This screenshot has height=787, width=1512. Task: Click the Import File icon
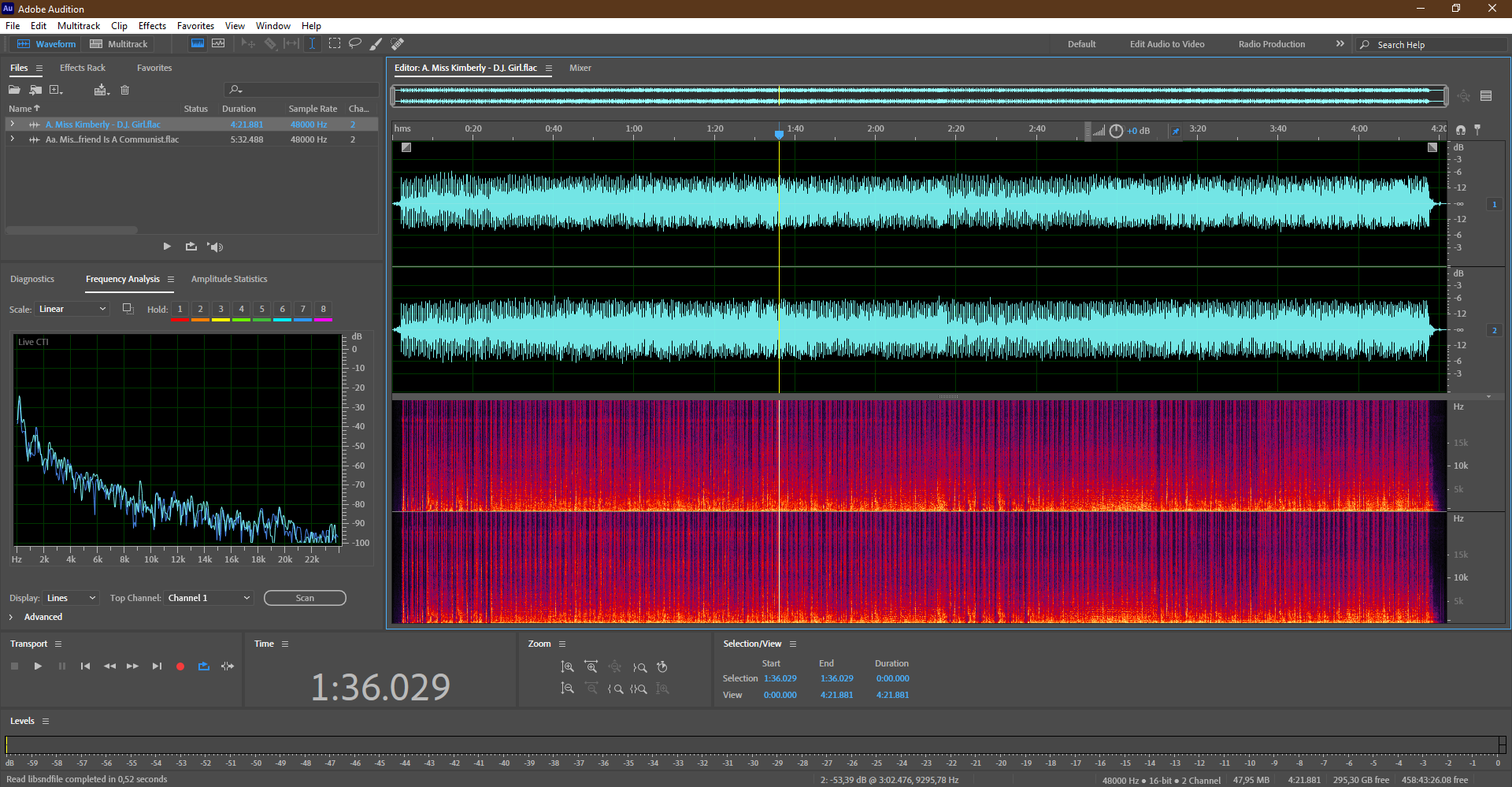35,90
